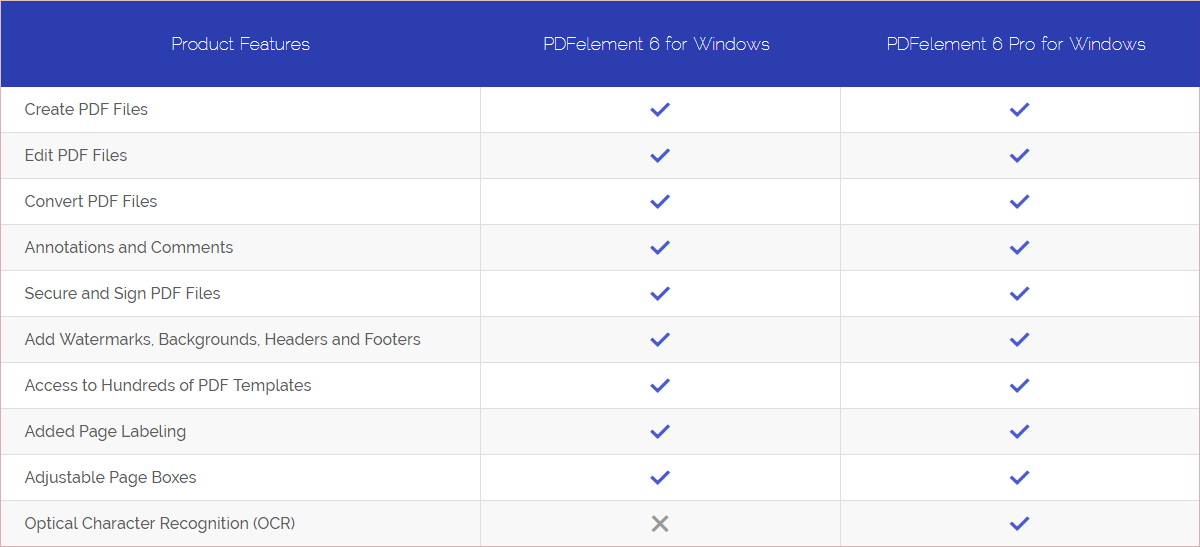The image size is (1200, 547).
Task: Click Added Page Labeling checkmark in Pro column
Action: tap(1020, 432)
